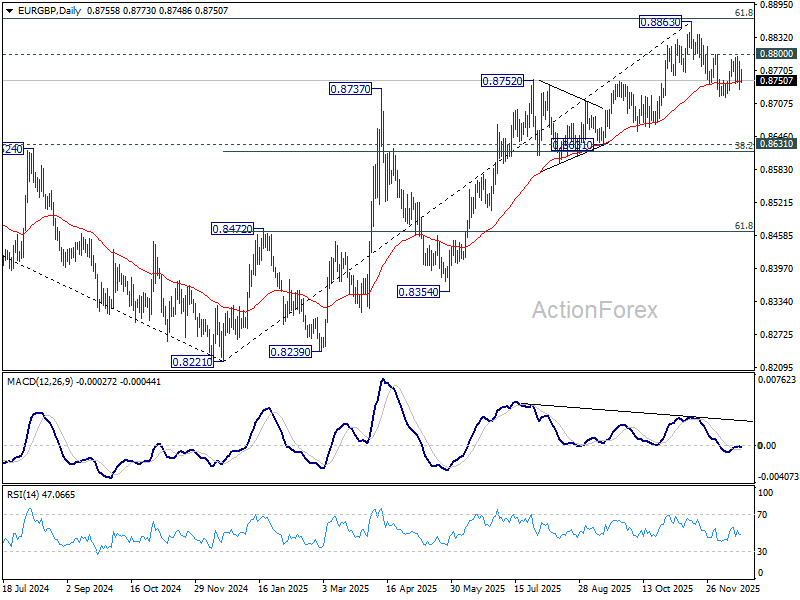Select the EURGBP,Daily chart title
The width and height of the screenshot is (800, 600).
click(x=49, y=10)
